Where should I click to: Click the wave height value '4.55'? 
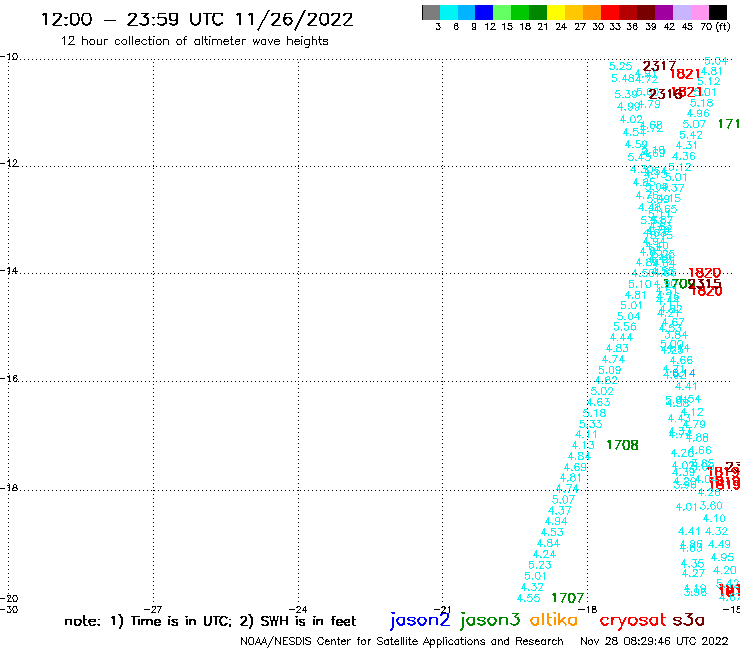tap(528, 598)
